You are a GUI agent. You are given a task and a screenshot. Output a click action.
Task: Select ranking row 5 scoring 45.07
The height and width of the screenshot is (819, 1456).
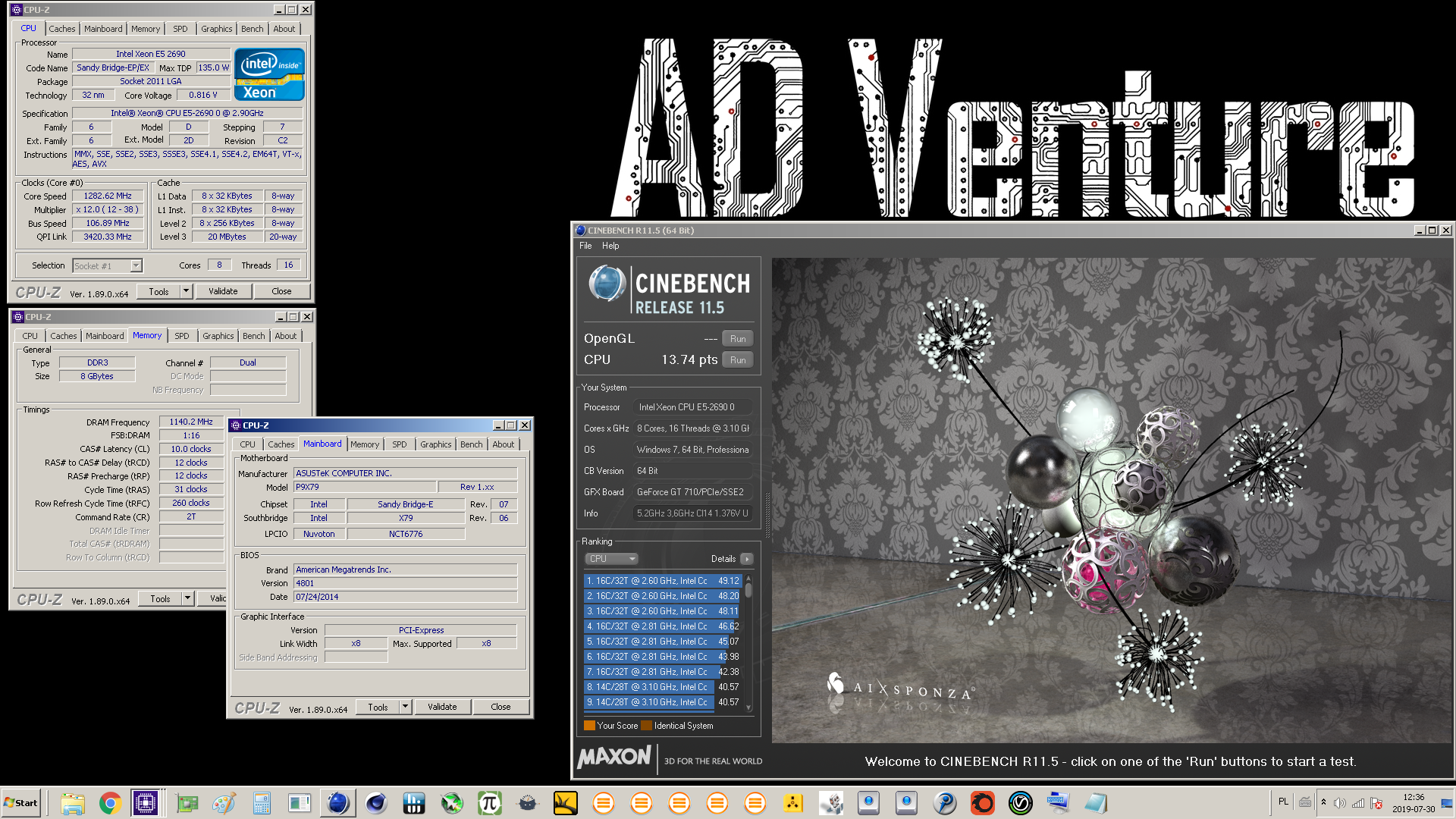(663, 642)
